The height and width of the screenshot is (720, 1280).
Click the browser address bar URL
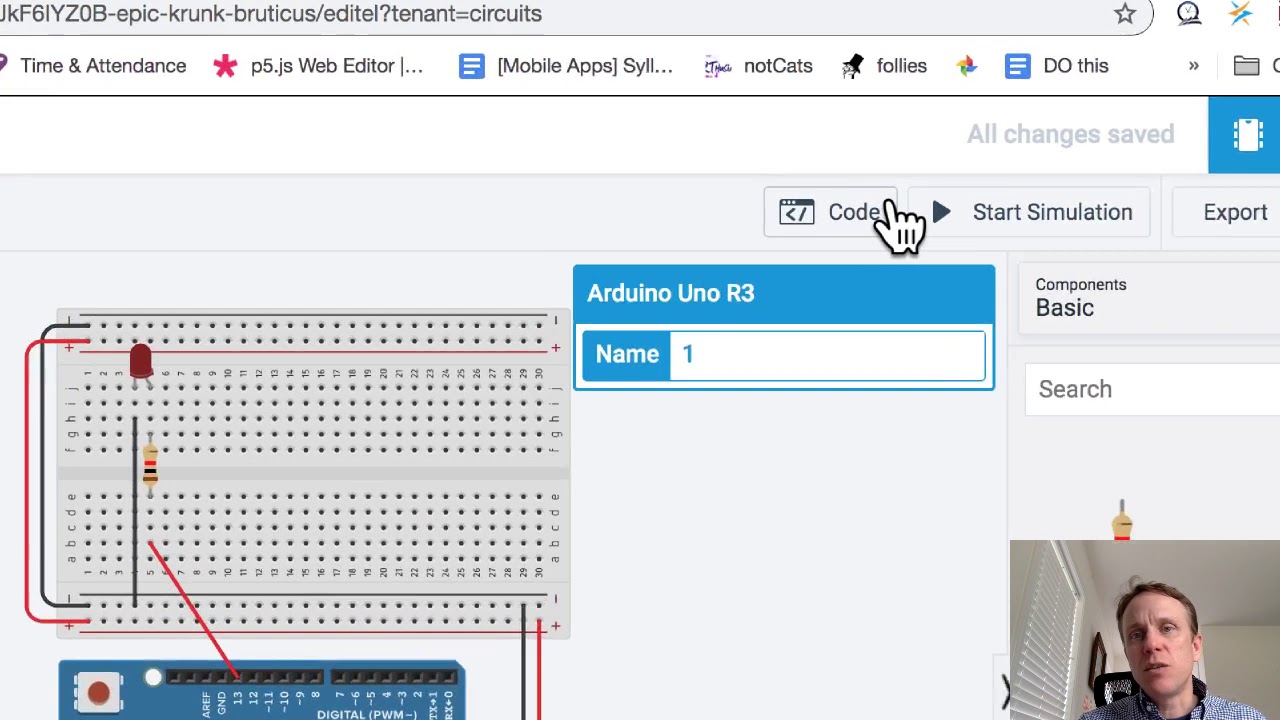(x=271, y=14)
